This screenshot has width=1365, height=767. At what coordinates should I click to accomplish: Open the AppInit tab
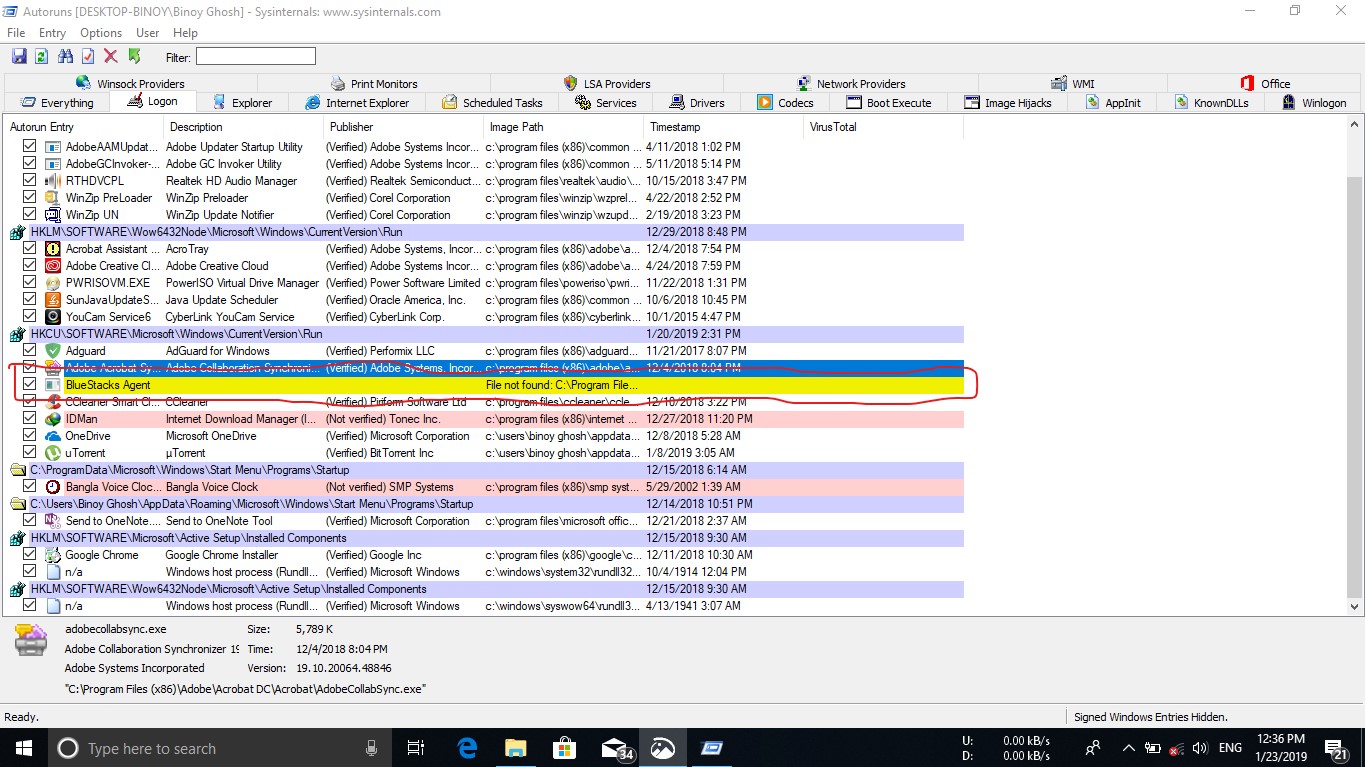tap(1112, 103)
